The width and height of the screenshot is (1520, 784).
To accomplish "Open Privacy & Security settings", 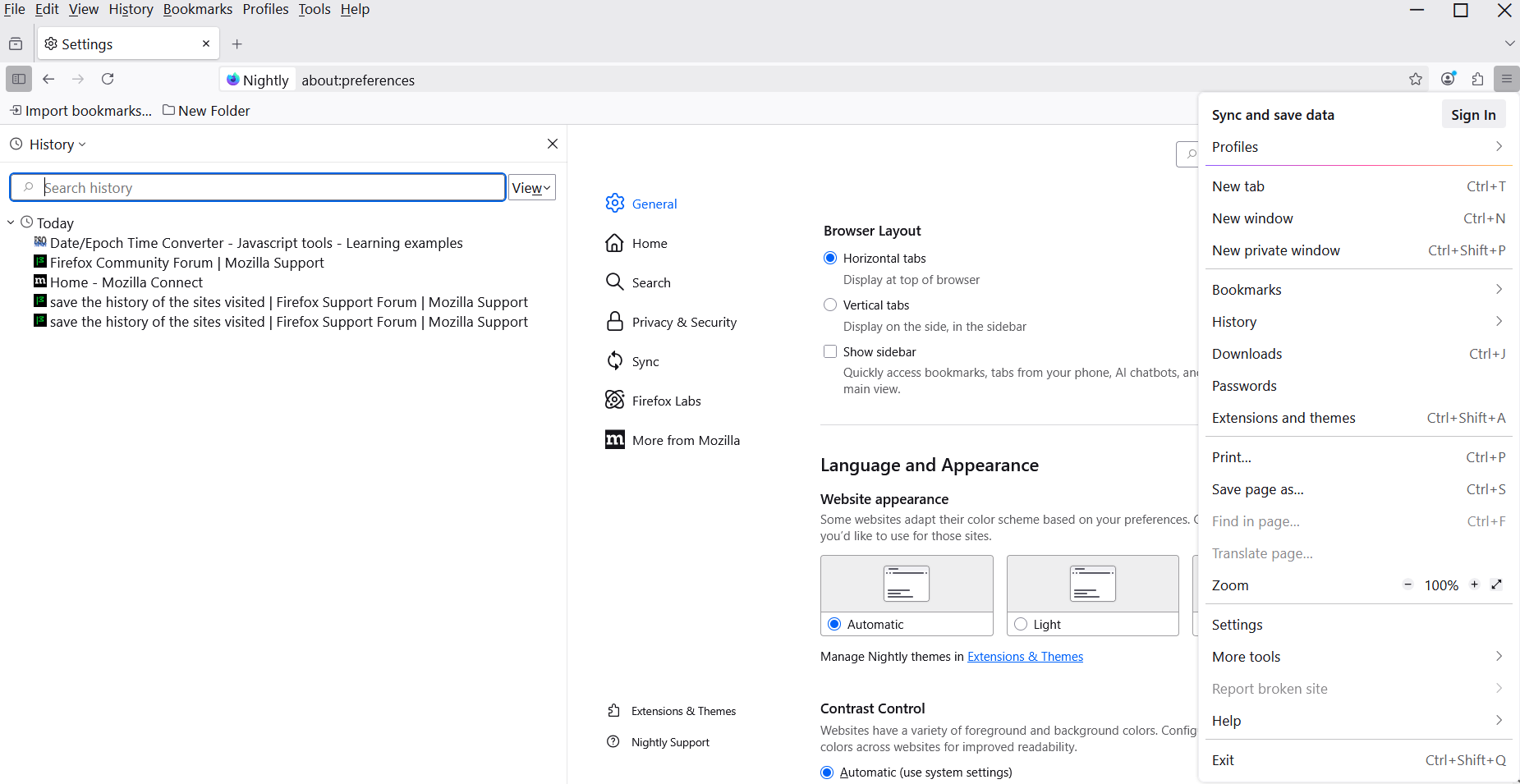I will (x=671, y=322).
